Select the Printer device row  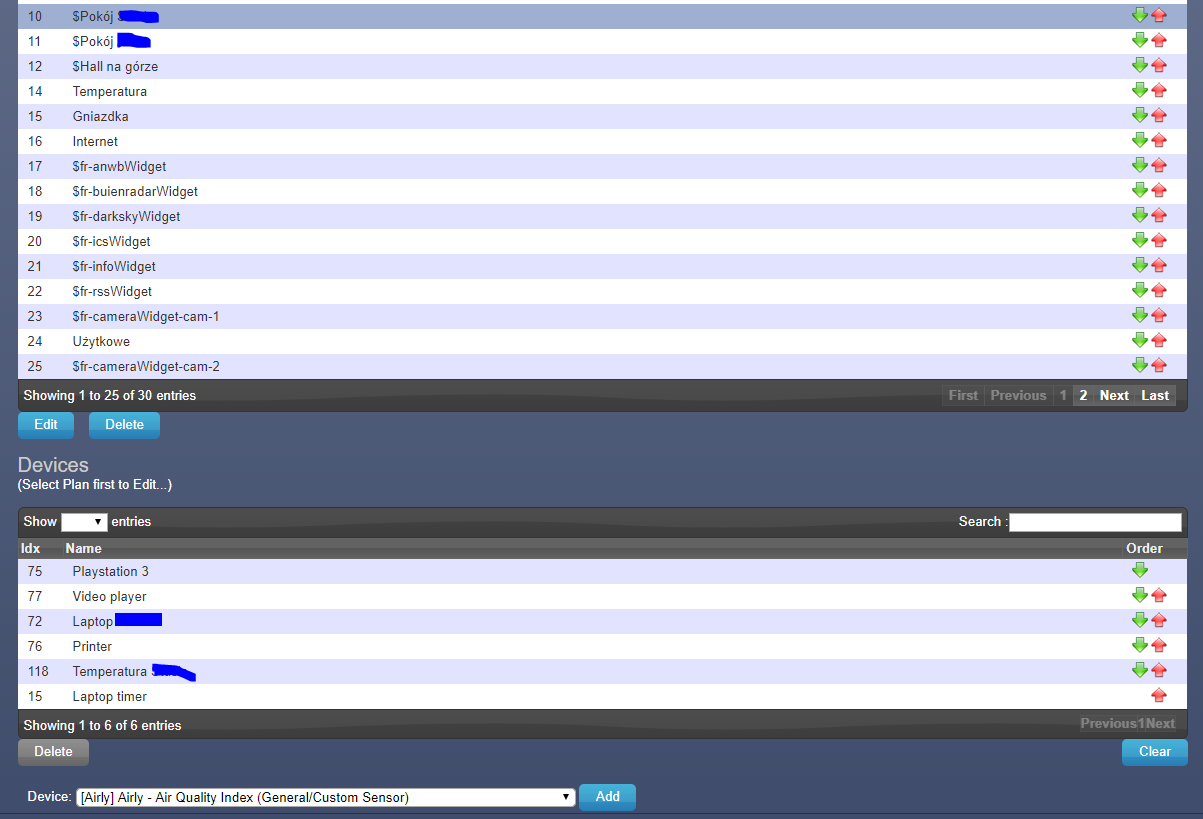[602, 646]
